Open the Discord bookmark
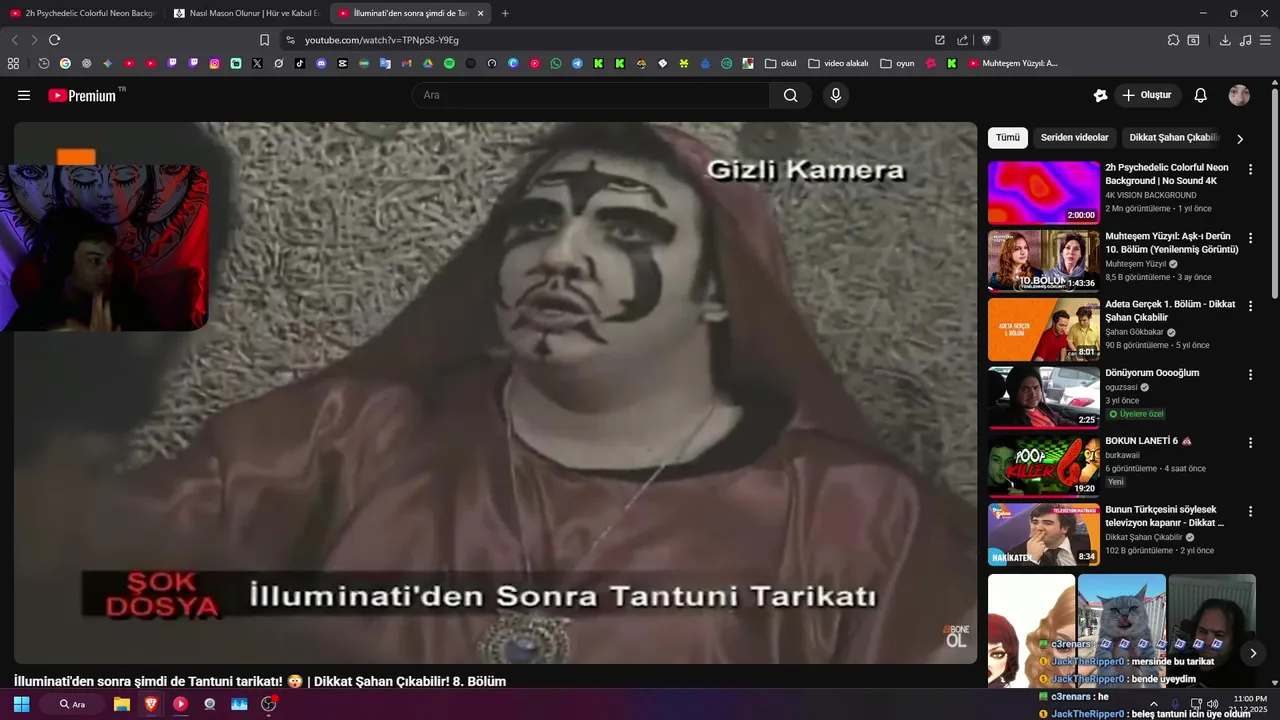The image size is (1280, 720). 321,63
